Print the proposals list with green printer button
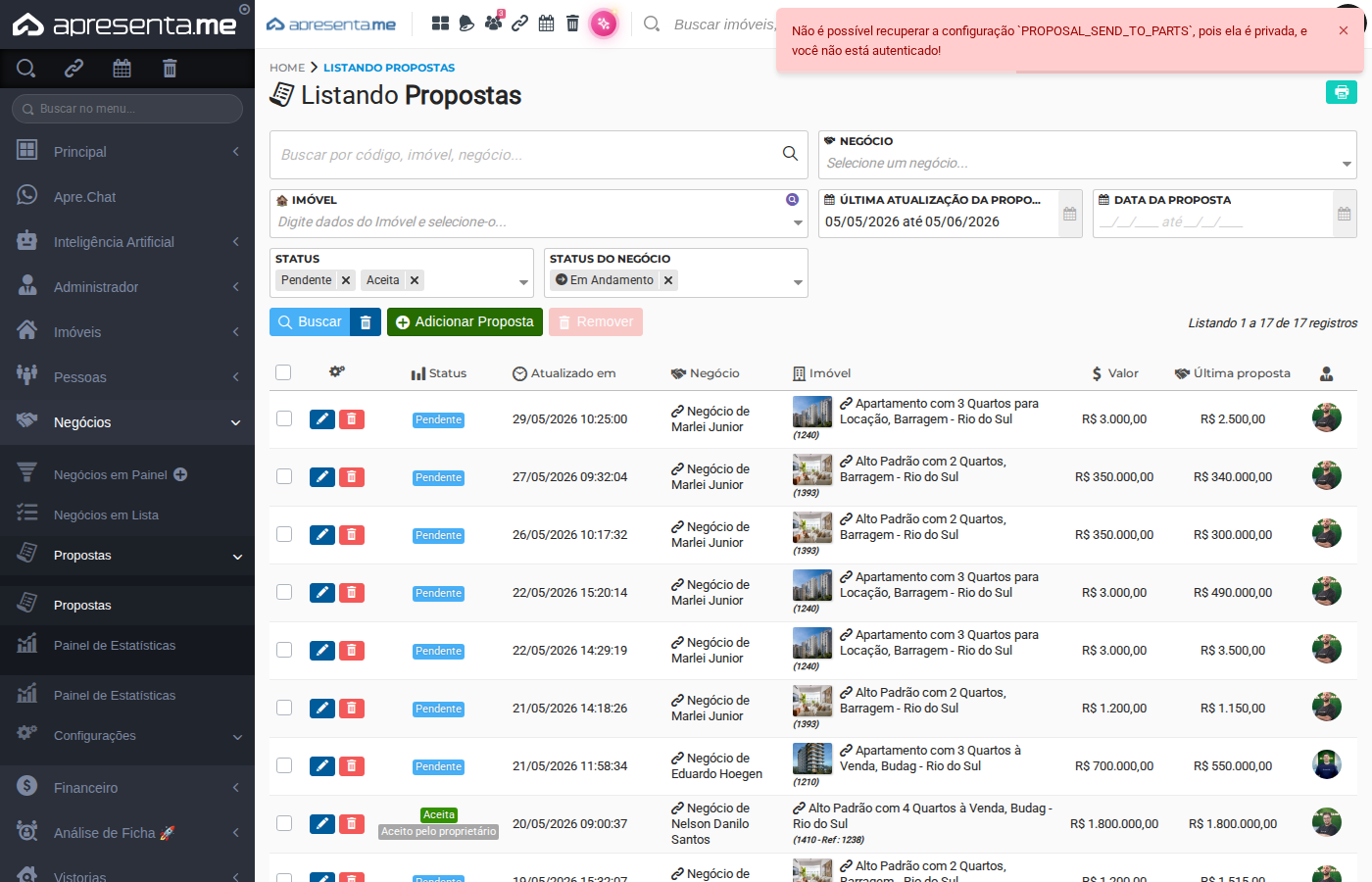This screenshot has height=882, width=1372. pyautogui.click(x=1342, y=92)
